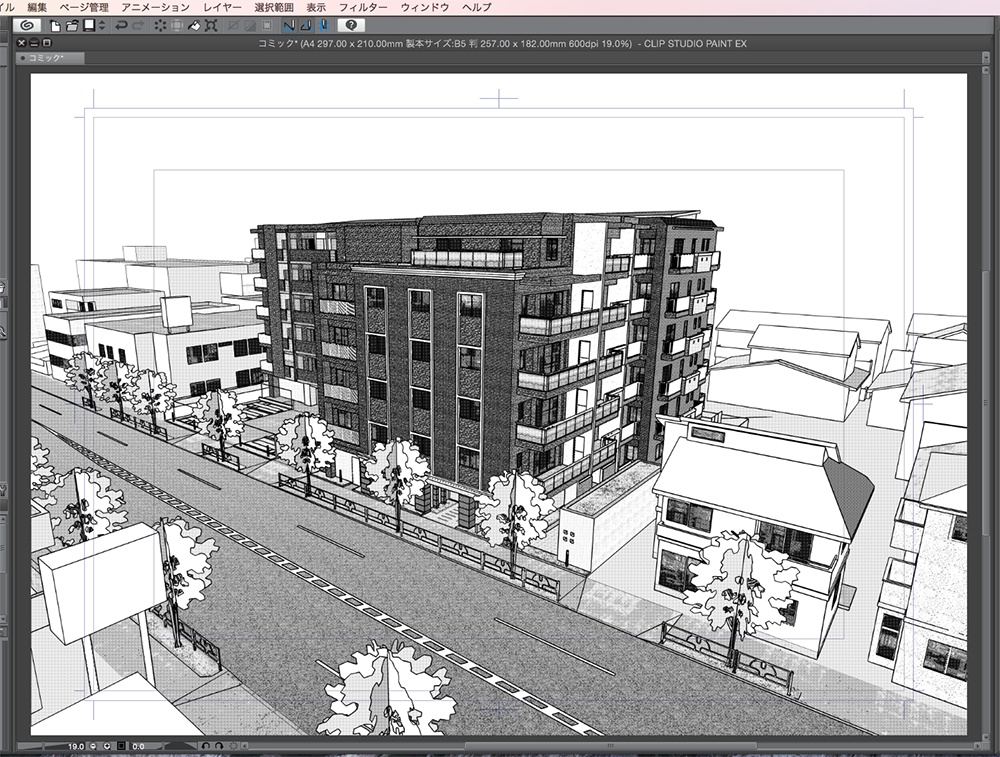The width and height of the screenshot is (1000, 757).
Task: Open a file using the folder toolbar icon
Action: [x=71, y=28]
